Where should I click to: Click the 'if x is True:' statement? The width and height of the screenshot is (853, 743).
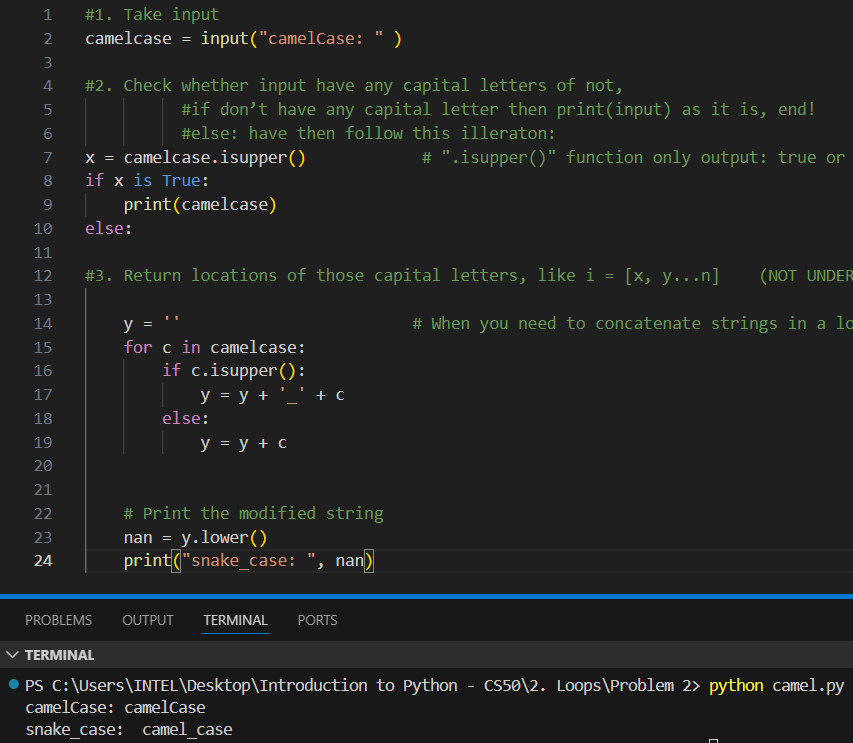pos(147,181)
